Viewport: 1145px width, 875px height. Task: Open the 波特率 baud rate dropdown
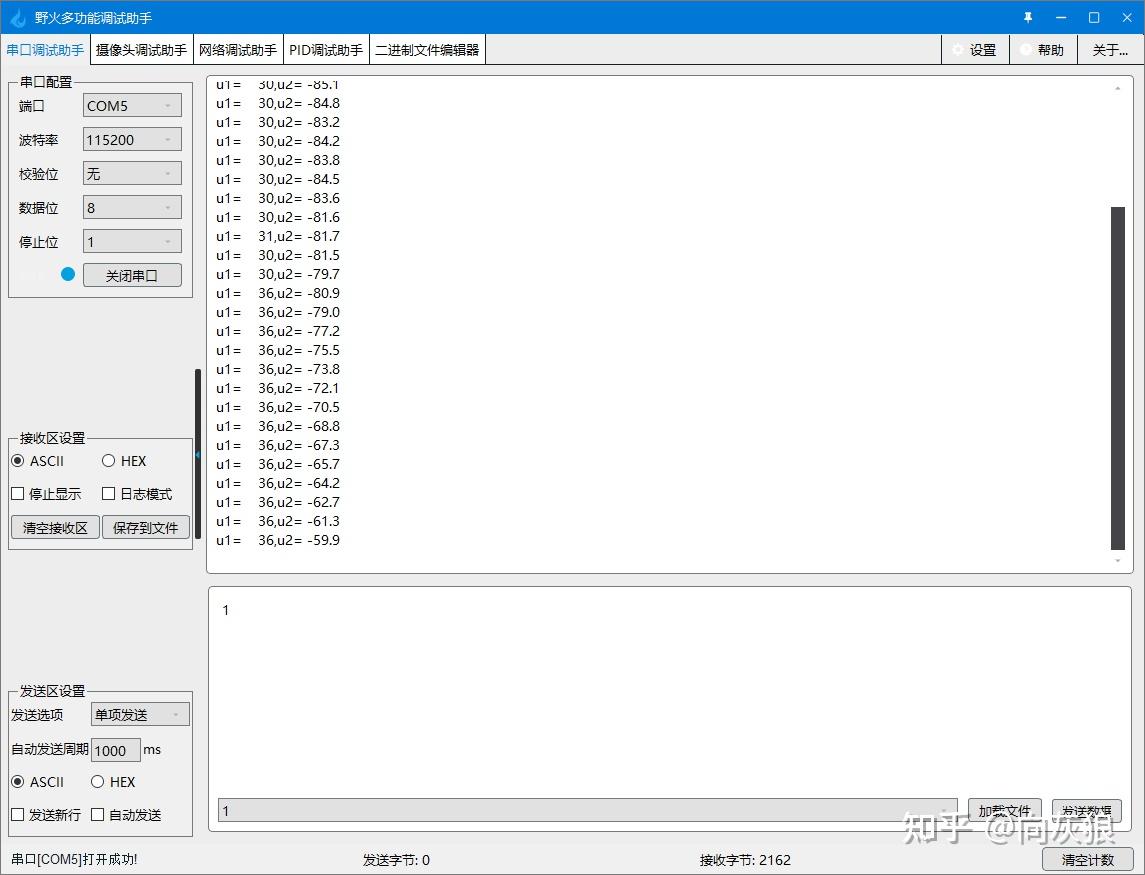click(131, 139)
